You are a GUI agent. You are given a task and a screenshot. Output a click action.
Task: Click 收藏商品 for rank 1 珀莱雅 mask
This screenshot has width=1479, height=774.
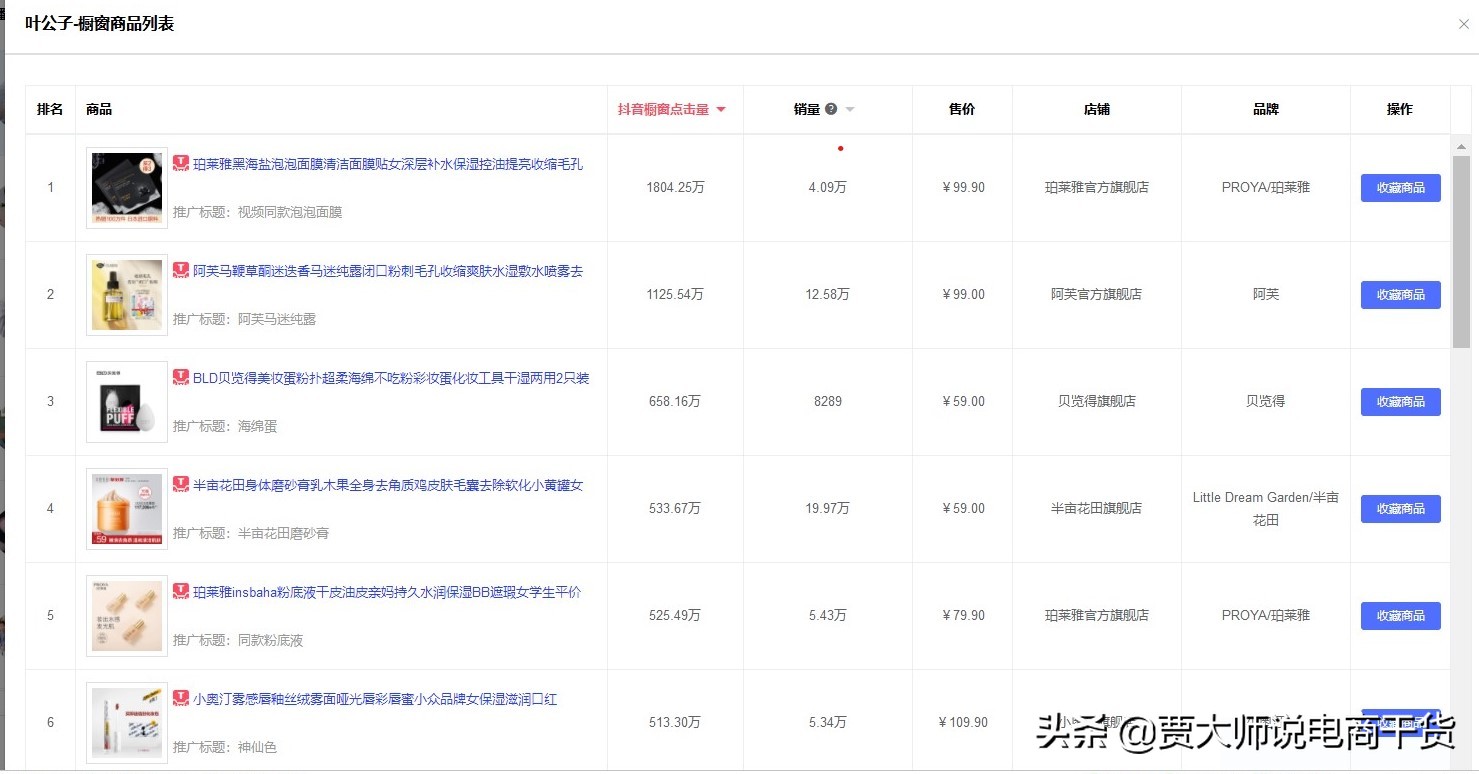coord(1400,188)
